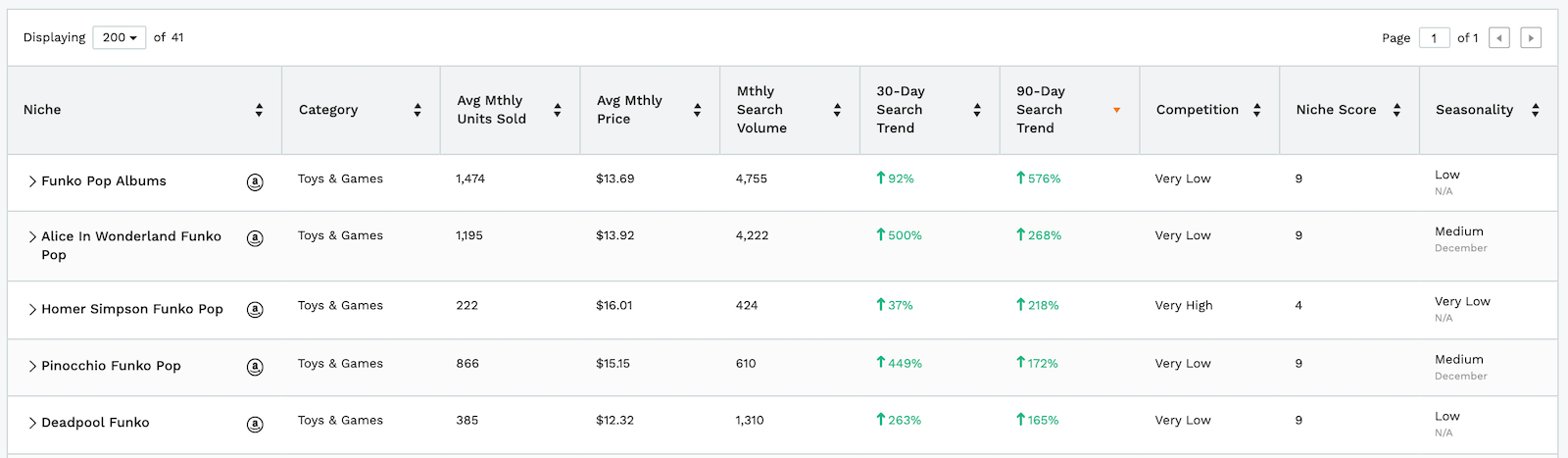Click the orange 90-Day Search Trend sort arrow
The height and width of the screenshot is (458, 1568).
(1117, 110)
